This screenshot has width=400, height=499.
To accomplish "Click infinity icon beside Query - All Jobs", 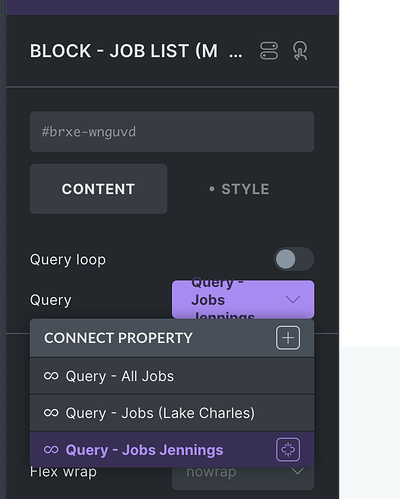I will 51,376.
